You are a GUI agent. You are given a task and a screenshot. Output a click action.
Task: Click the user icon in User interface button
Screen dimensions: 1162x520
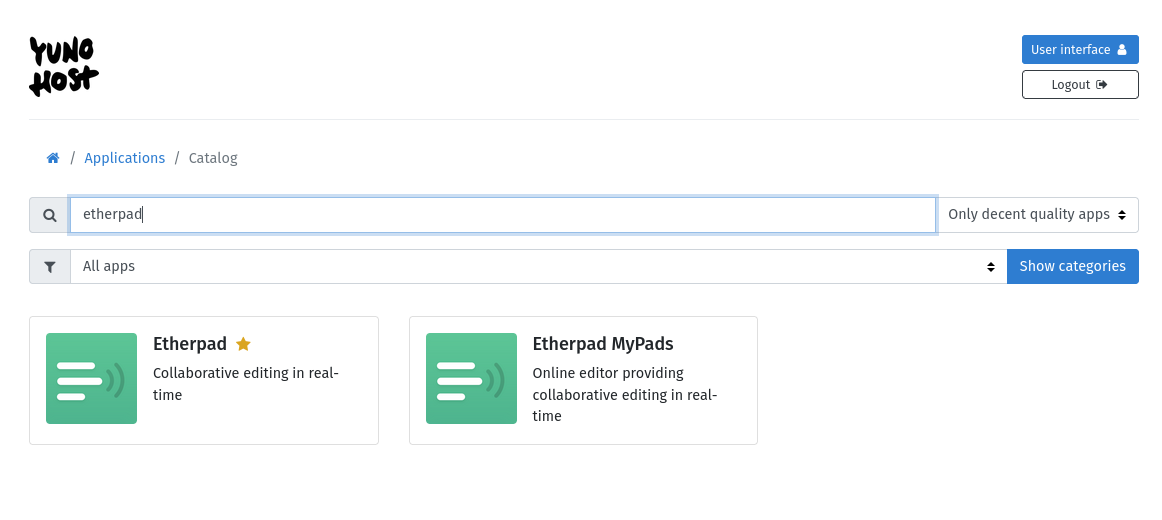click(1122, 50)
